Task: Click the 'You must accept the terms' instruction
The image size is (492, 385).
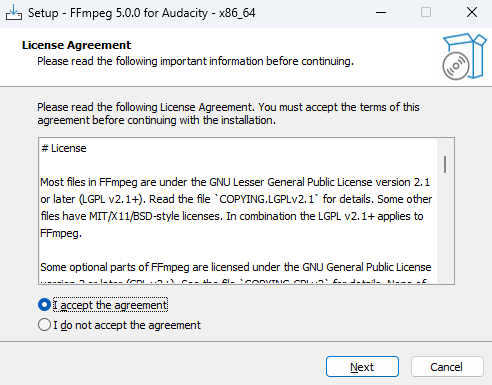Action: tap(322, 107)
